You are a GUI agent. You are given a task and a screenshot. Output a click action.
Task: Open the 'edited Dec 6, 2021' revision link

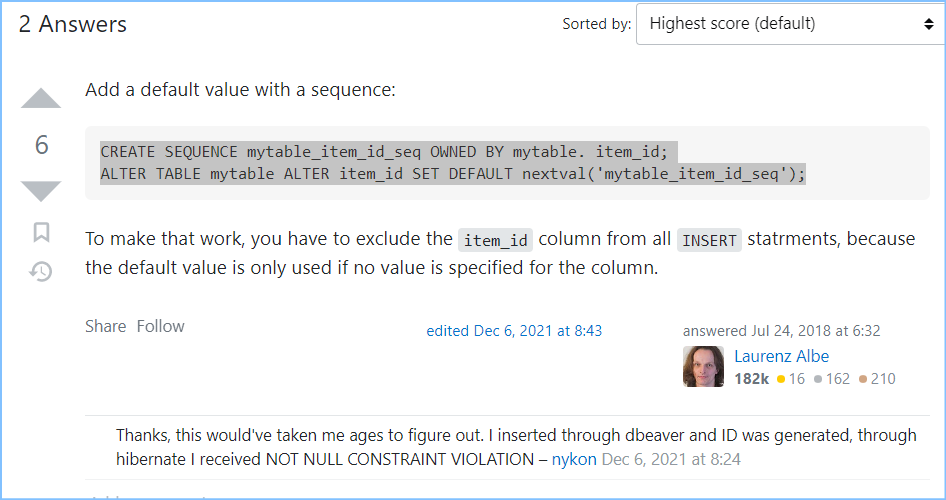click(x=514, y=331)
